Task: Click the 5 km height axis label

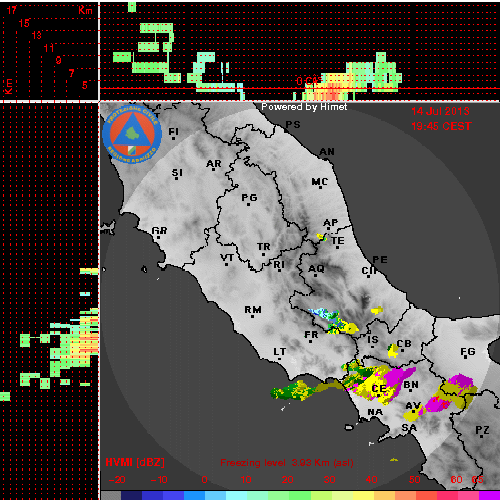Action: click(x=85, y=85)
